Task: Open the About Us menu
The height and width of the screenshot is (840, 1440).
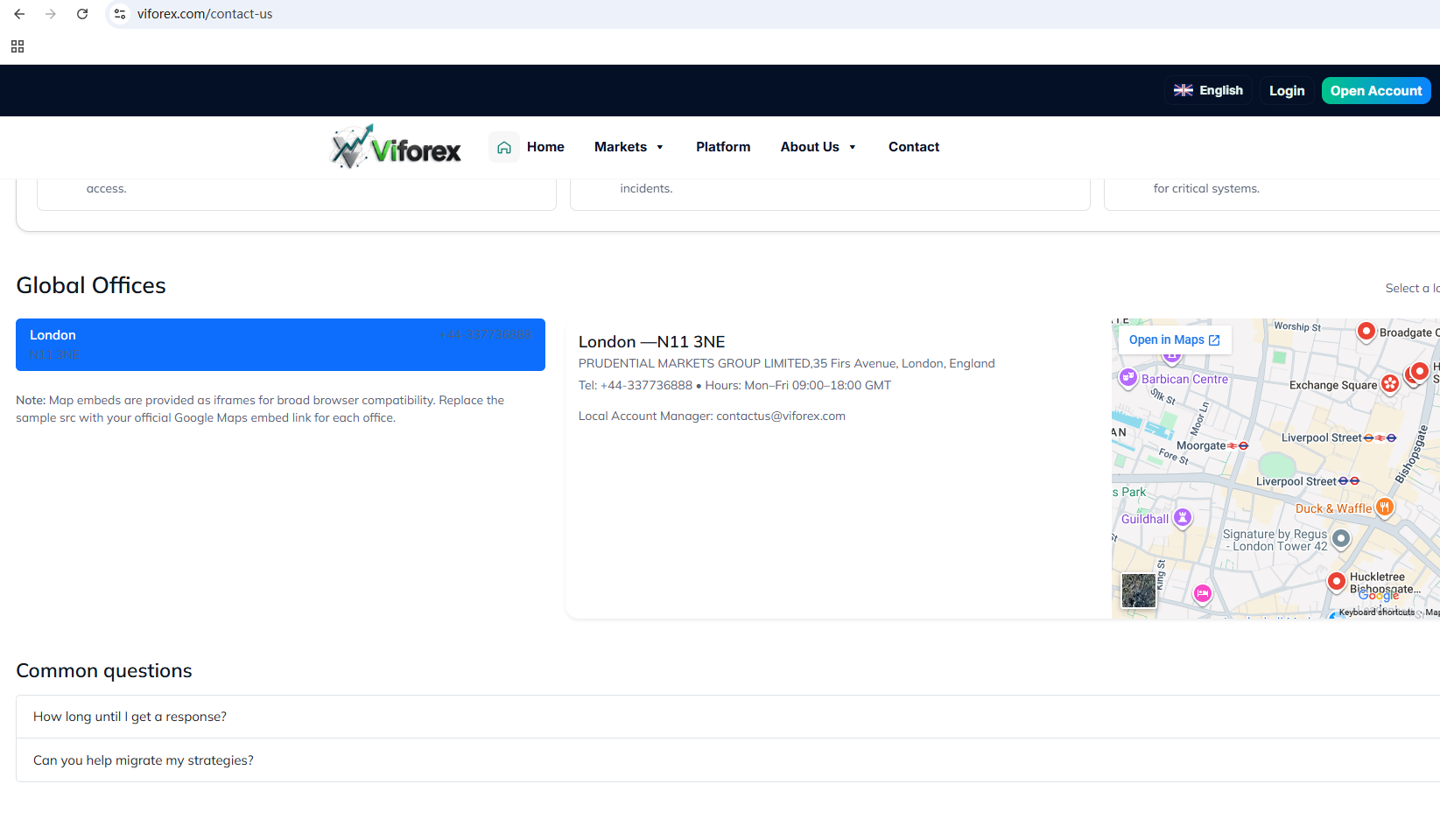Action: (x=810, y=147)
